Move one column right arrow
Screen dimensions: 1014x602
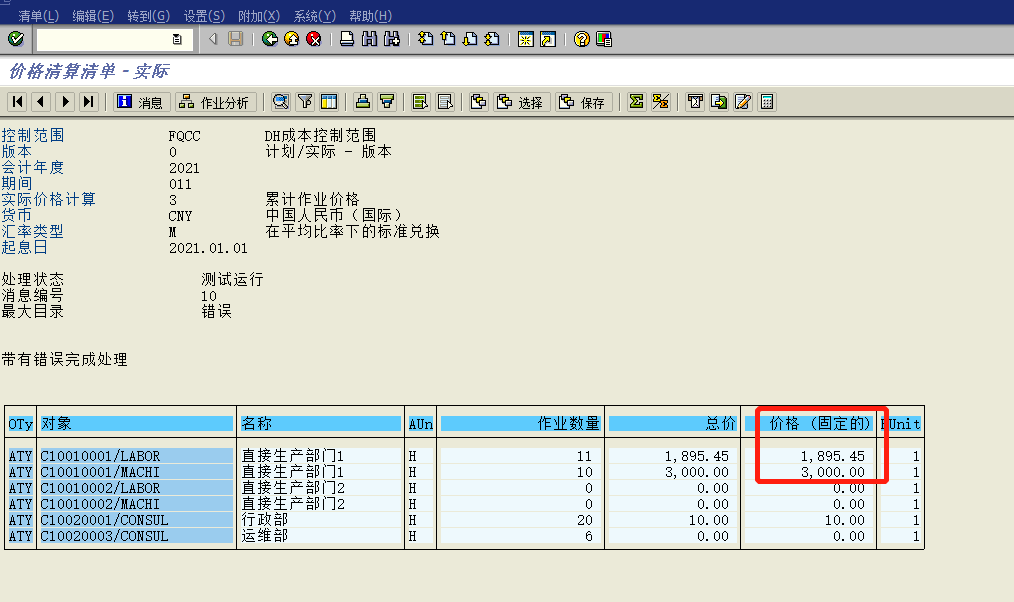point(65,102)
